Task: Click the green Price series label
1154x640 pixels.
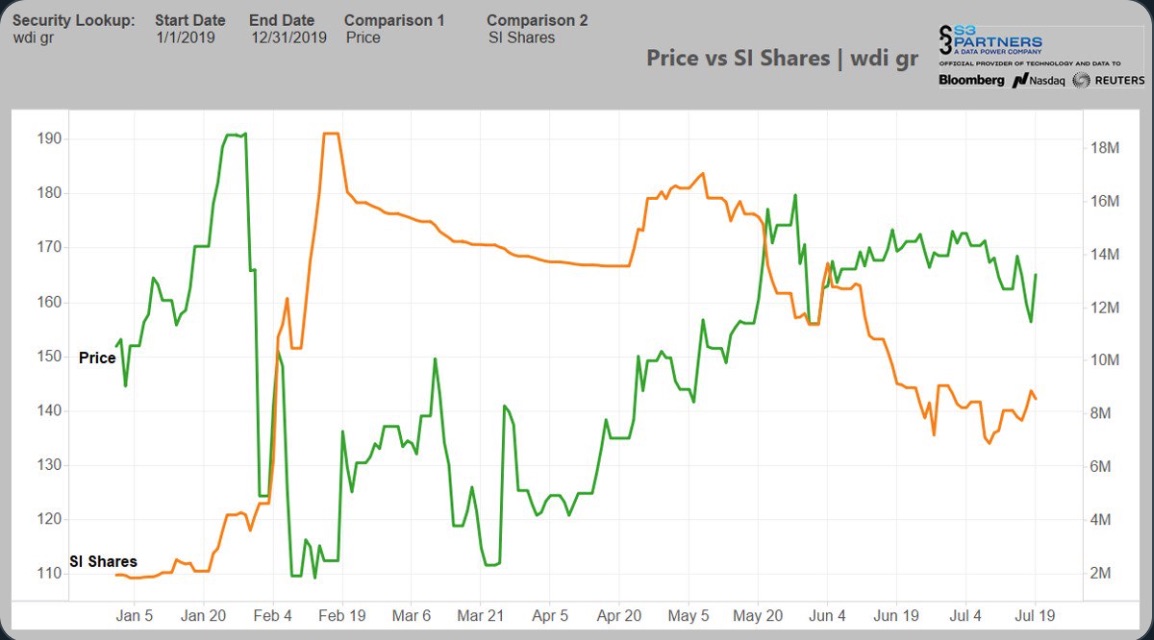Action: point(97,358)
